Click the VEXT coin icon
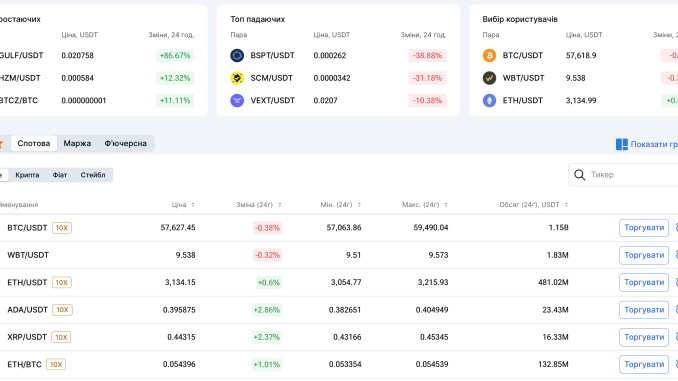 (237, 100)
